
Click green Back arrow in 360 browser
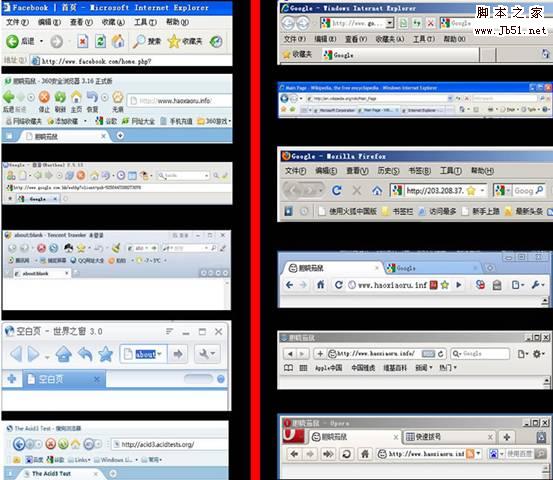click(x=9, y=97)
